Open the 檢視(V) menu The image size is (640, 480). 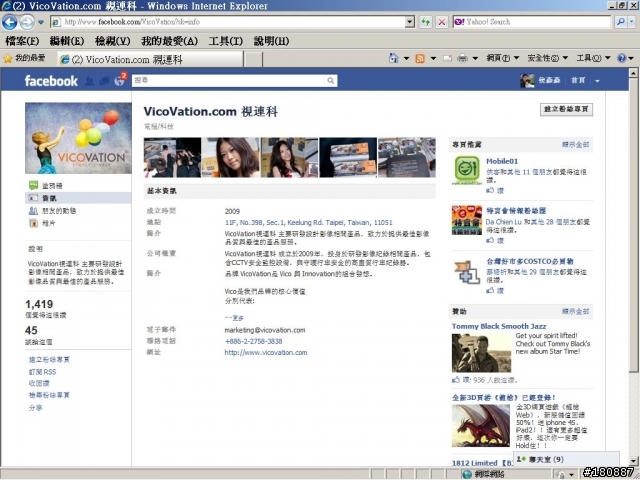[x=112, y=41]
